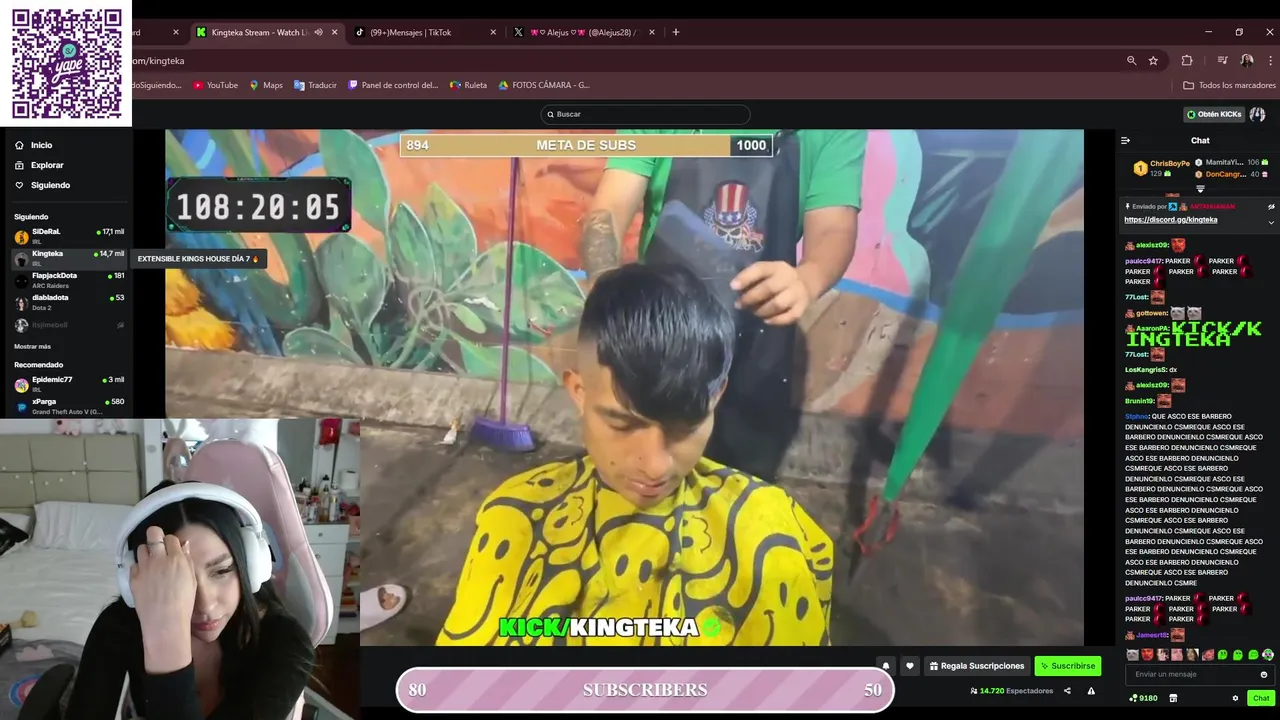1280x720 pixels.
Task: Open chat settings gear icon
Action: point(1235,698)
